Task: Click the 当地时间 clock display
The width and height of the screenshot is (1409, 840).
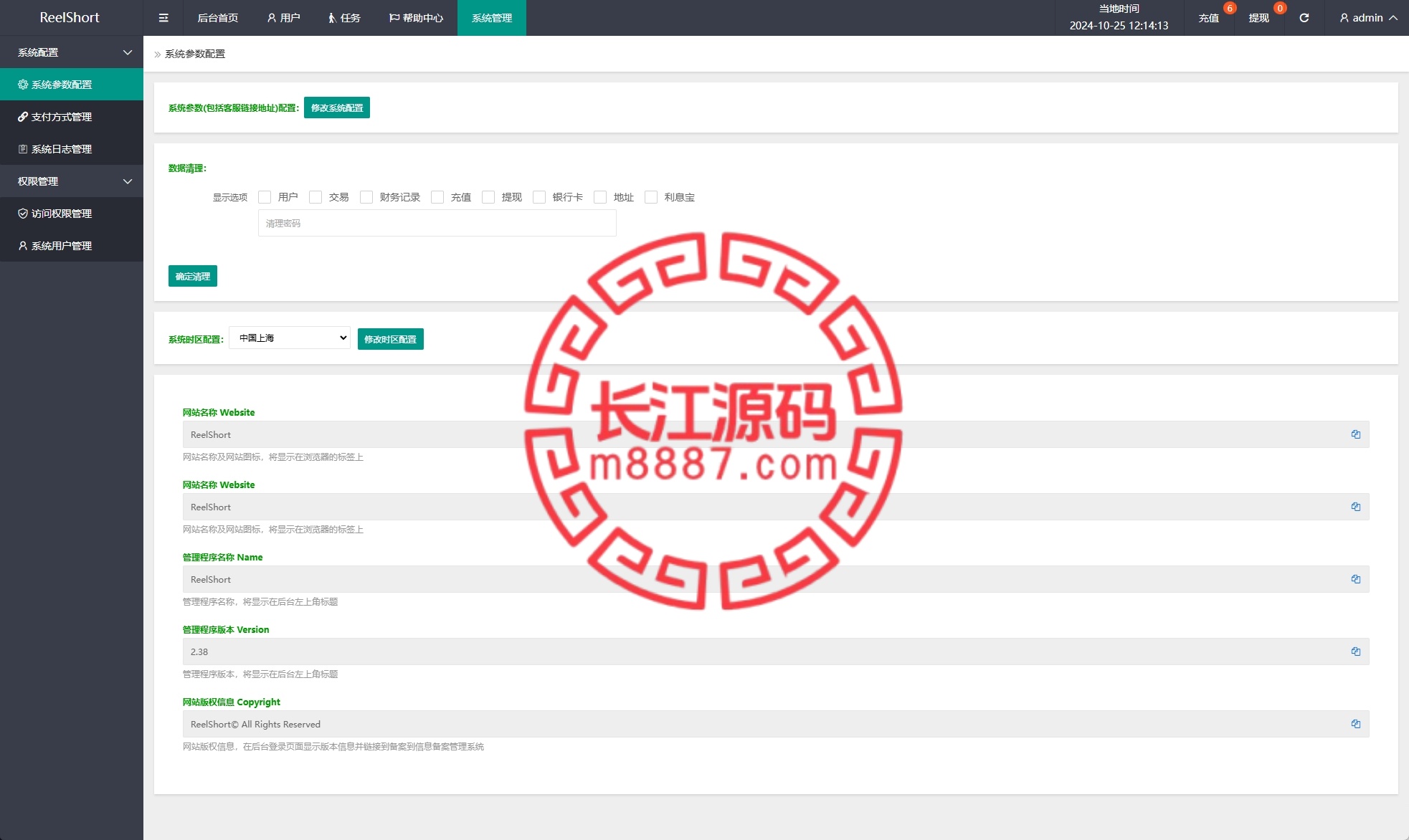Action: 1119,18
